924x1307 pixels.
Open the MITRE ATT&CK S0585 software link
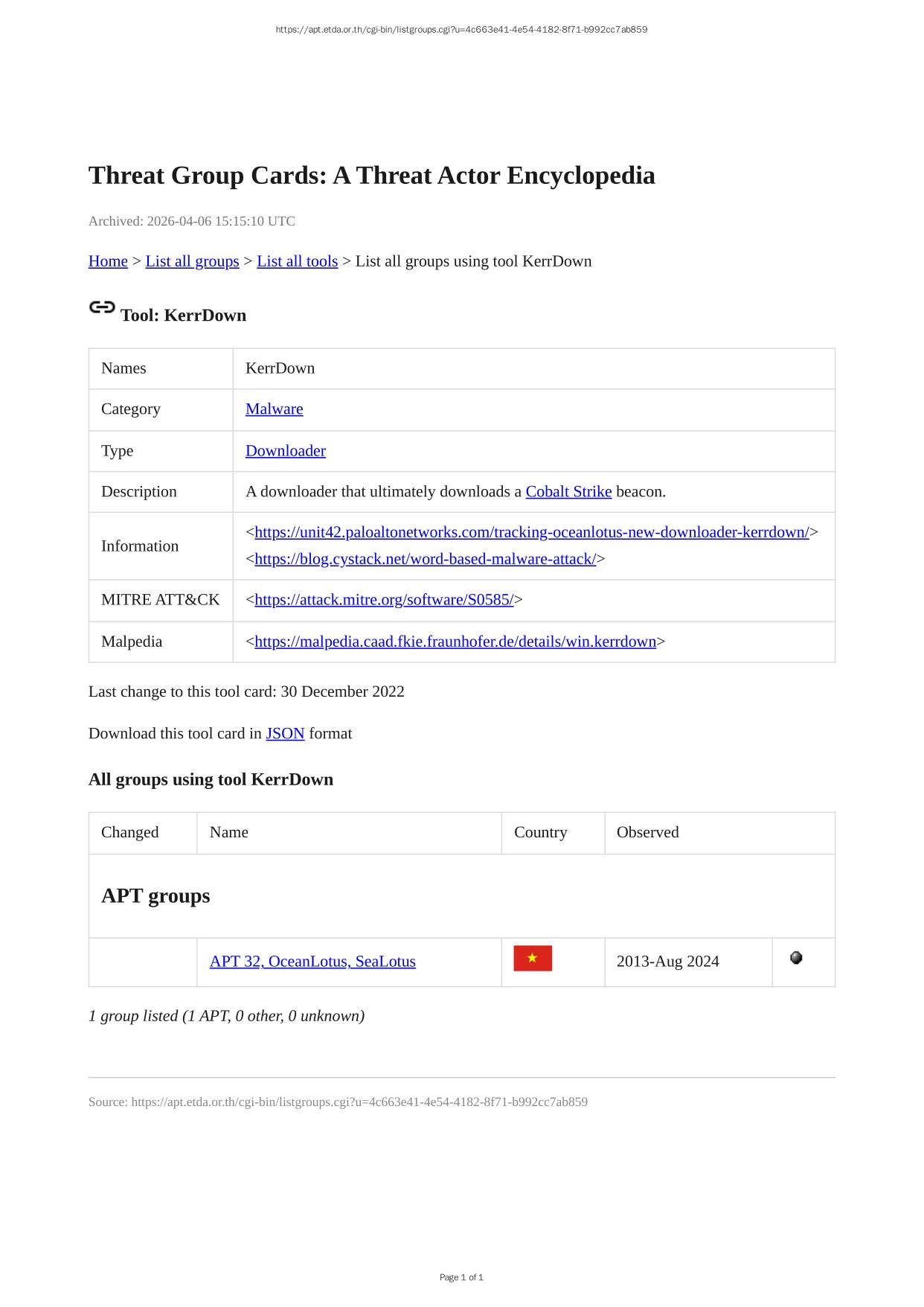point(384,600)
